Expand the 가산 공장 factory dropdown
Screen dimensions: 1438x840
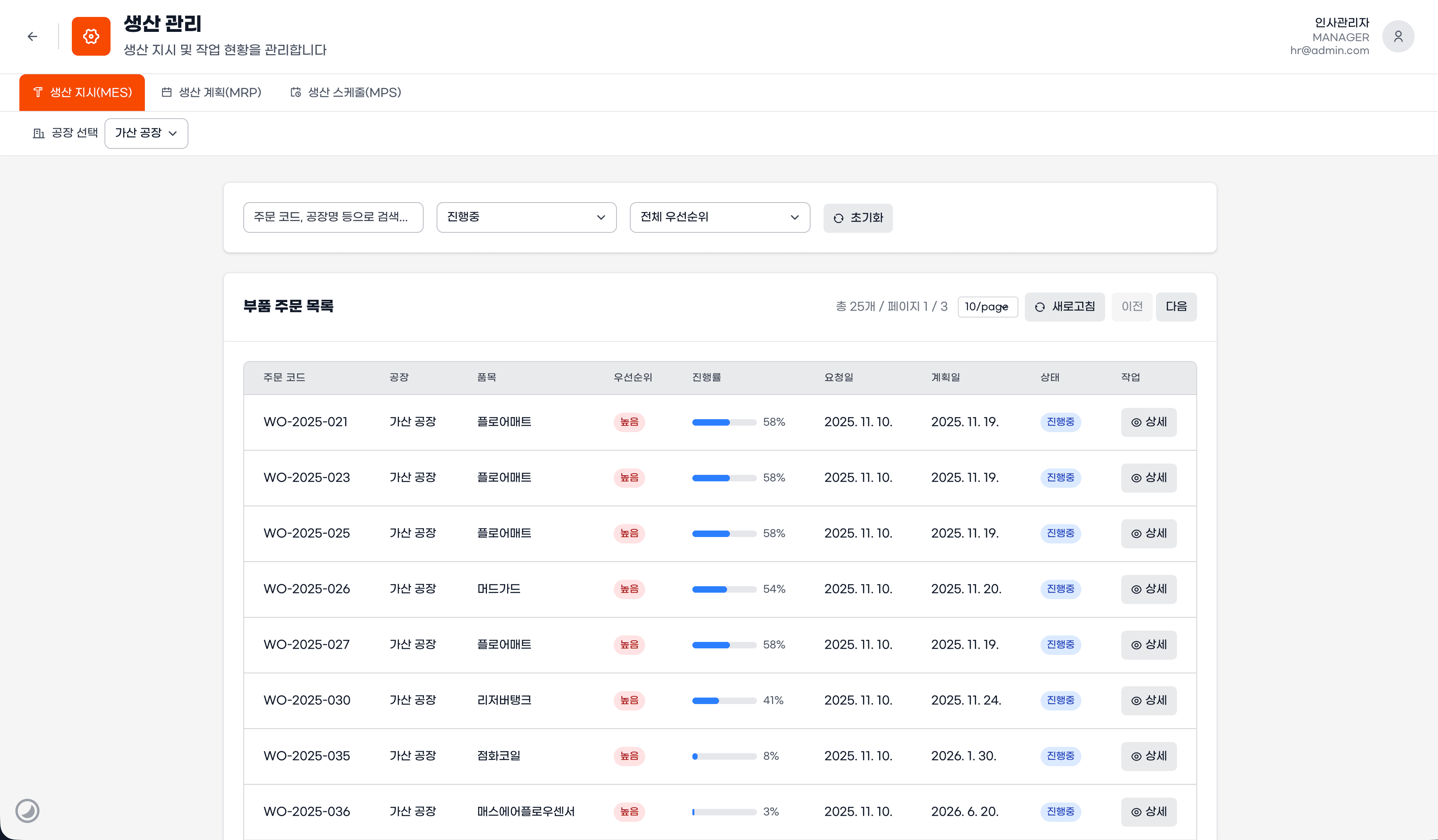pyautogui.click(x=146, y=133)
